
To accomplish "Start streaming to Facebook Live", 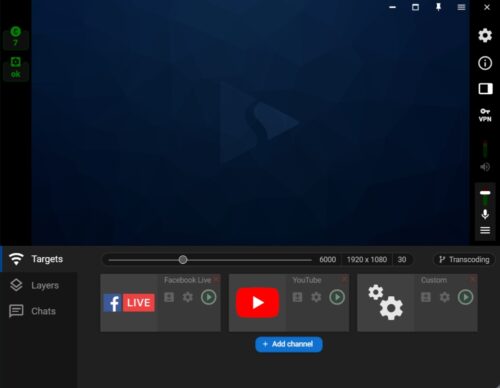I will pos(209,297).
